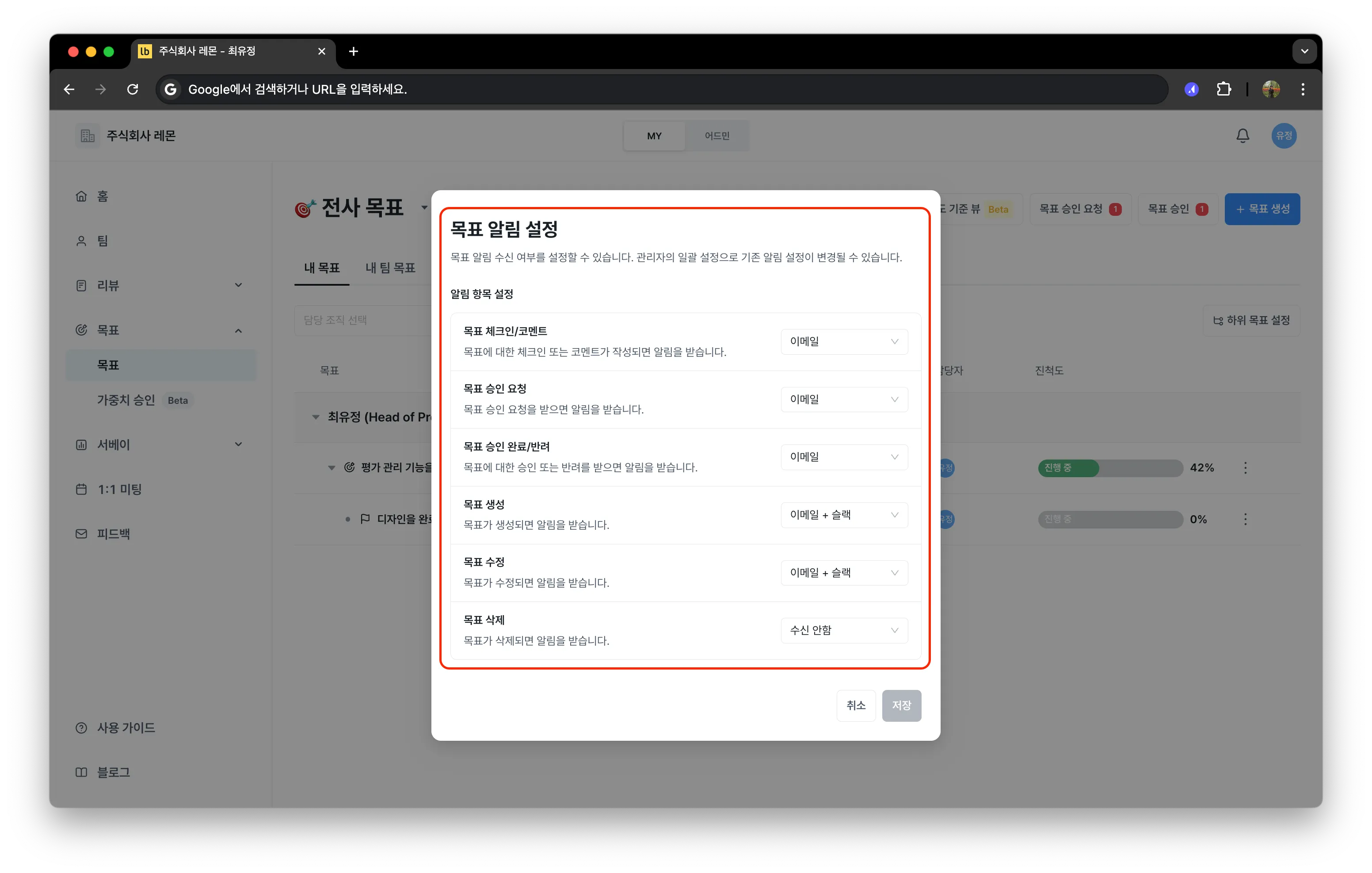This screenshot has height=873, width=1372.
Task: Click the 목표 승인 요청 button
Action: tap(1080, 209)
